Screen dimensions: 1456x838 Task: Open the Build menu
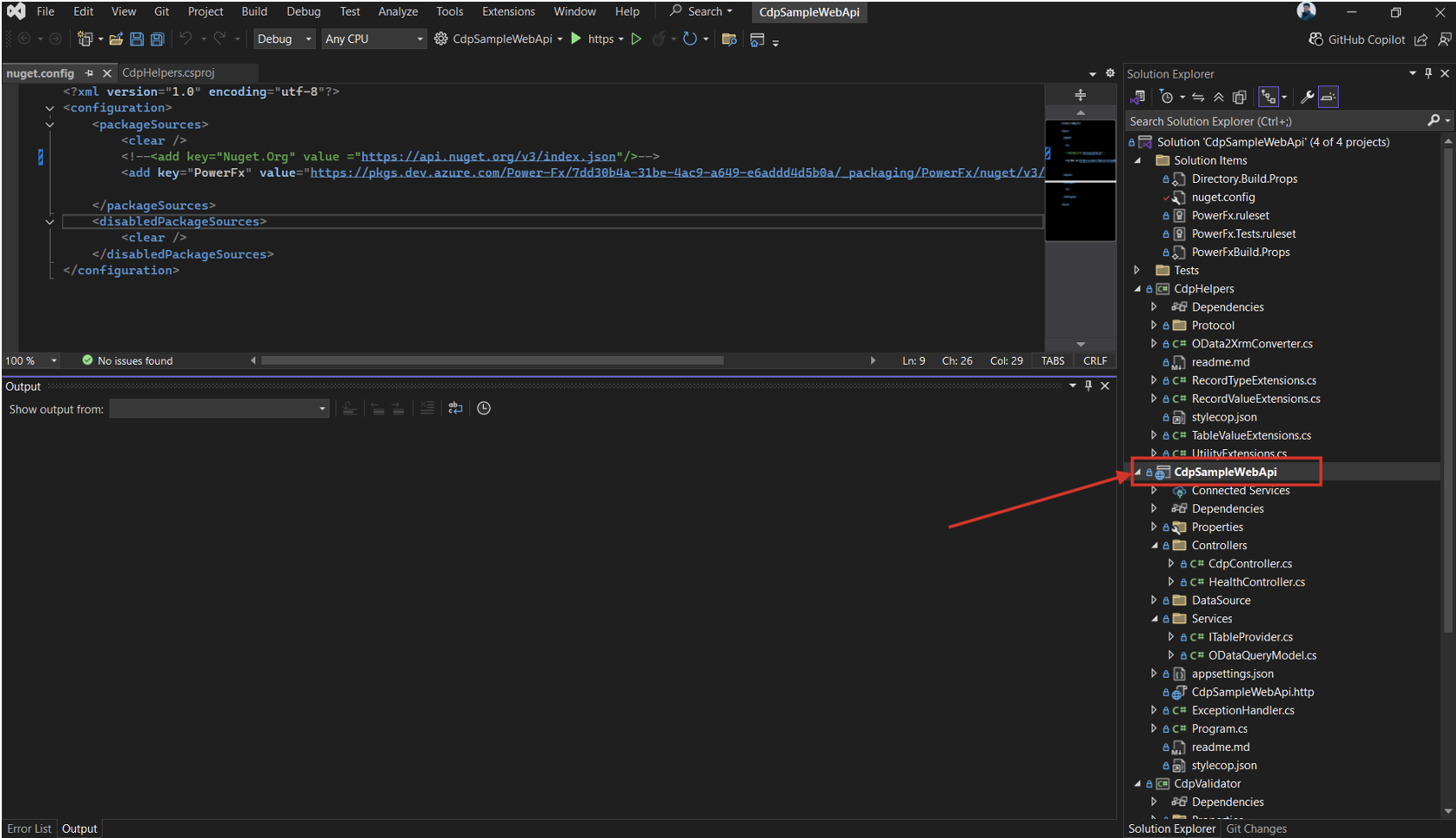pyautogui.click(x=254, y=11)
